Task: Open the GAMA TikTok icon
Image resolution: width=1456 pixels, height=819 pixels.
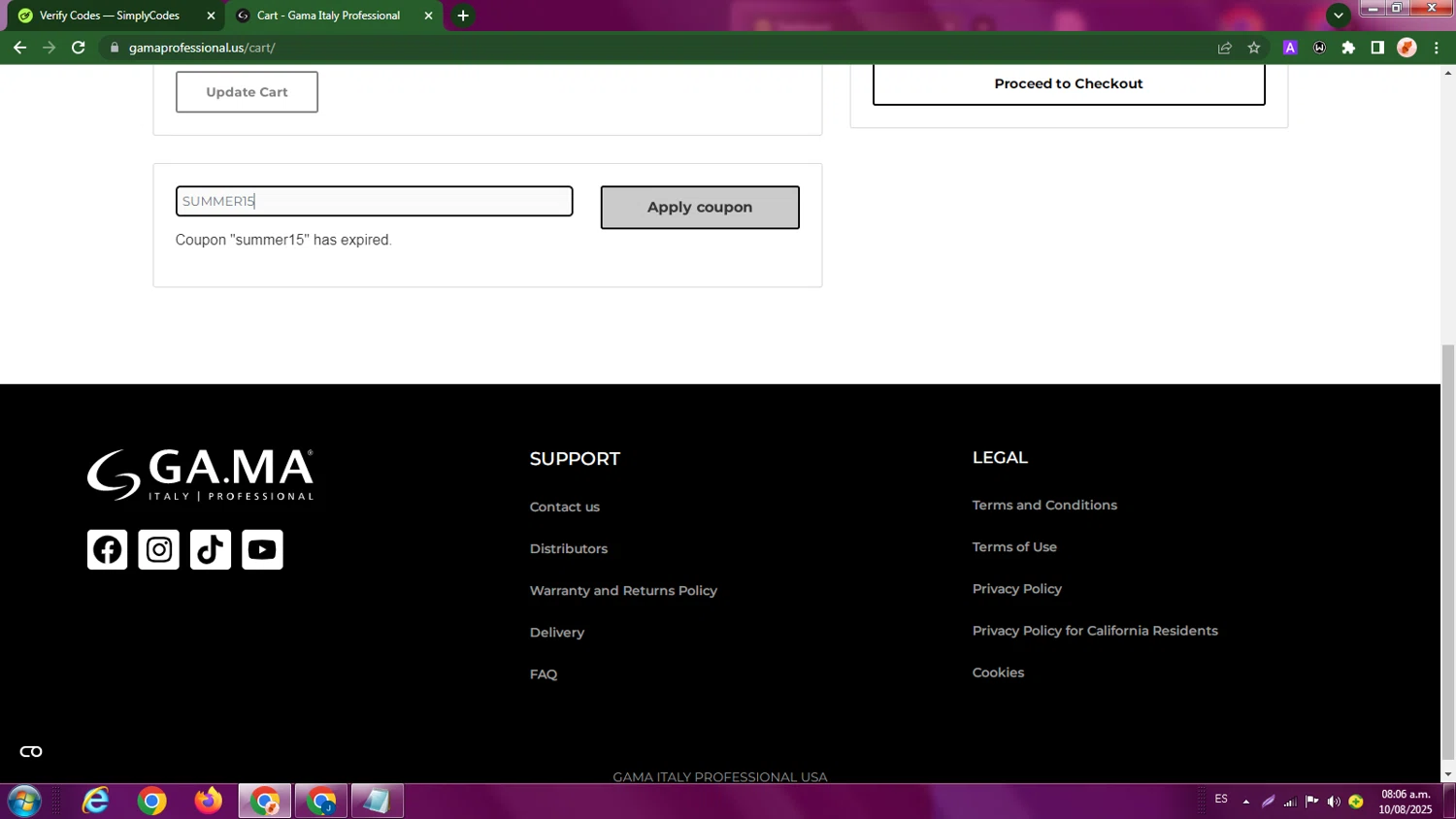Action: [211, 549]
